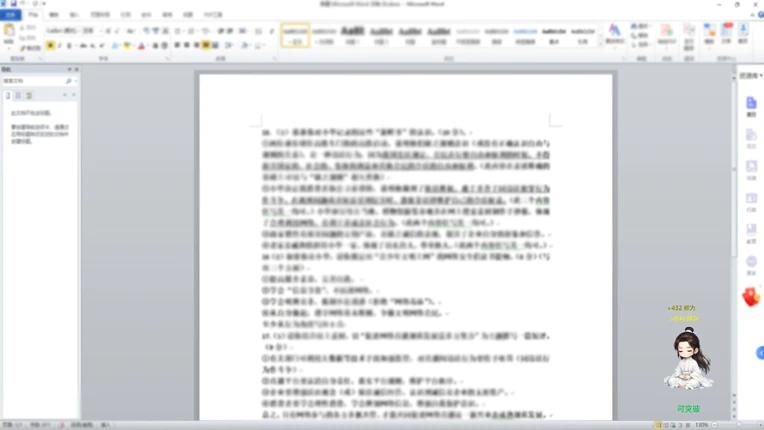This screenshot has width=764, height=430.
Task: Click the blue Help question mark icon
Action: (x=761, y=15)
